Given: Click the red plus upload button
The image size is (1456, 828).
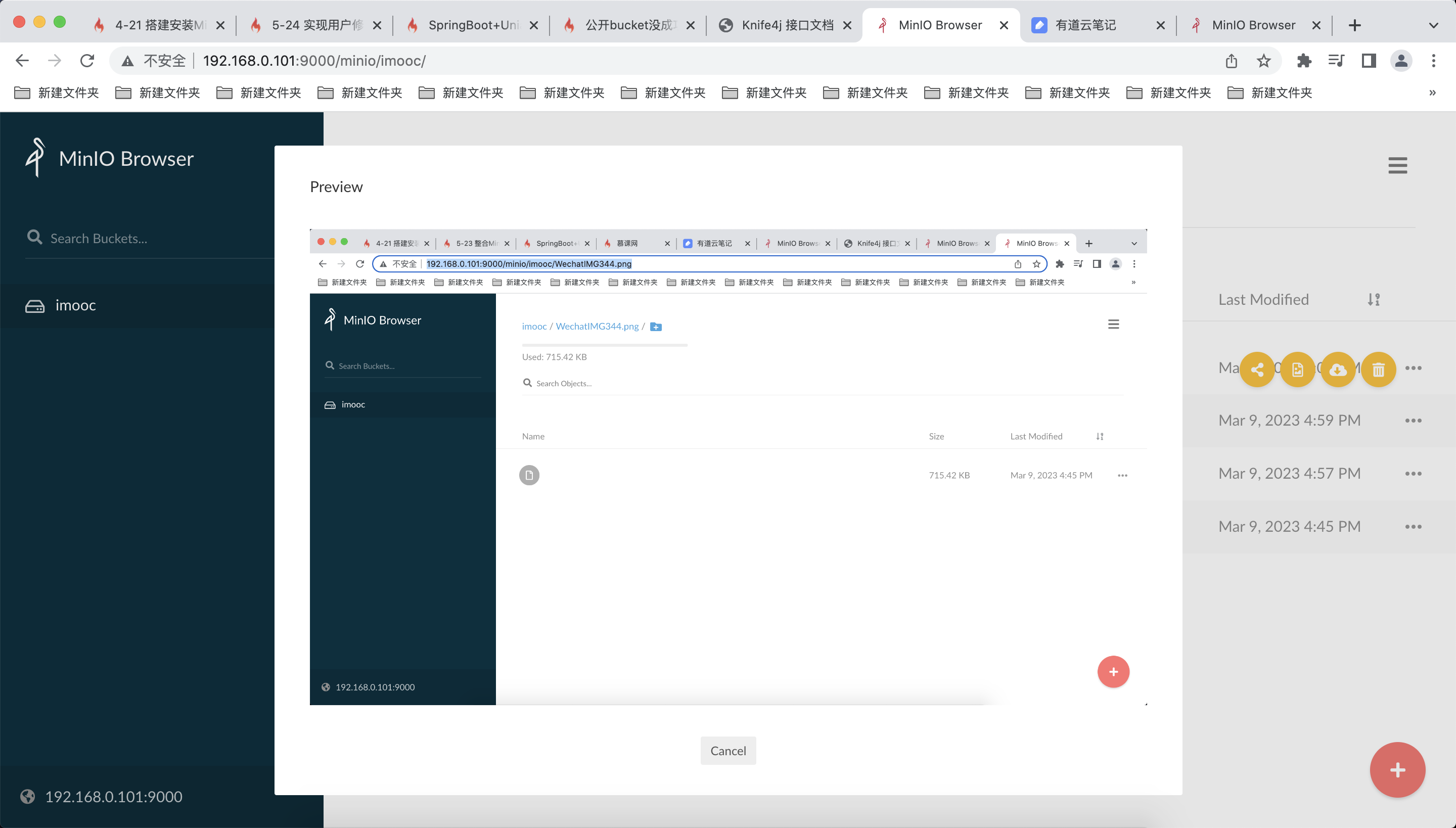Looking at the screenshot, I should click(1397, 770).
